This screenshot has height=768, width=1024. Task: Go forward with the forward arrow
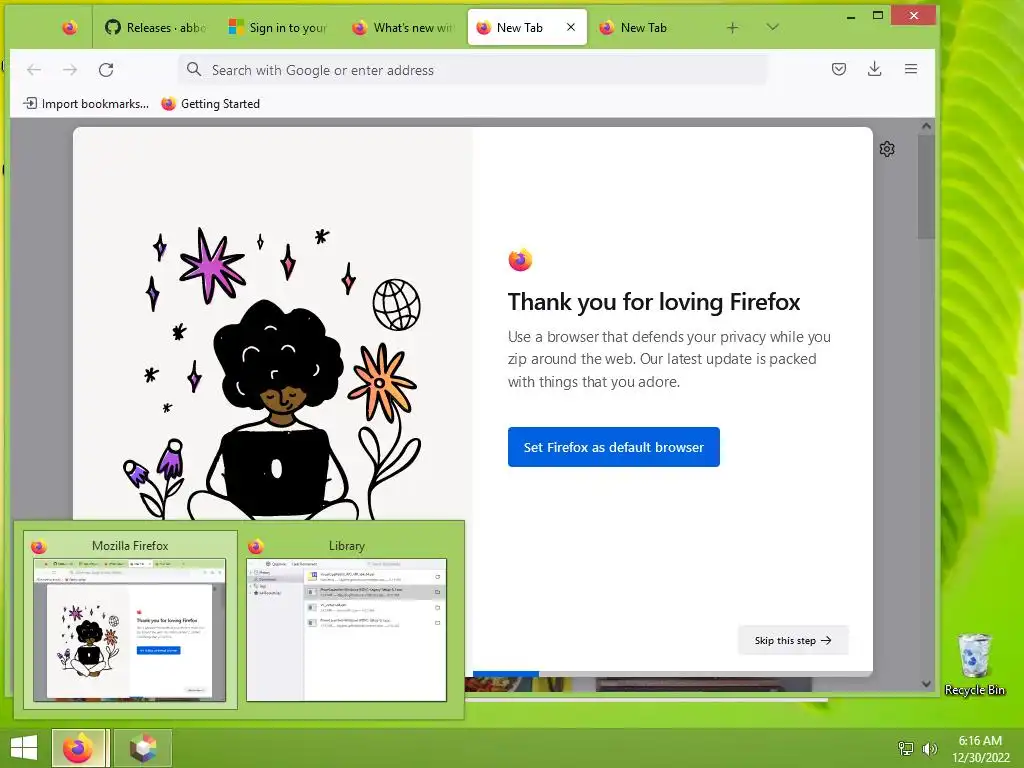point(70,70)
